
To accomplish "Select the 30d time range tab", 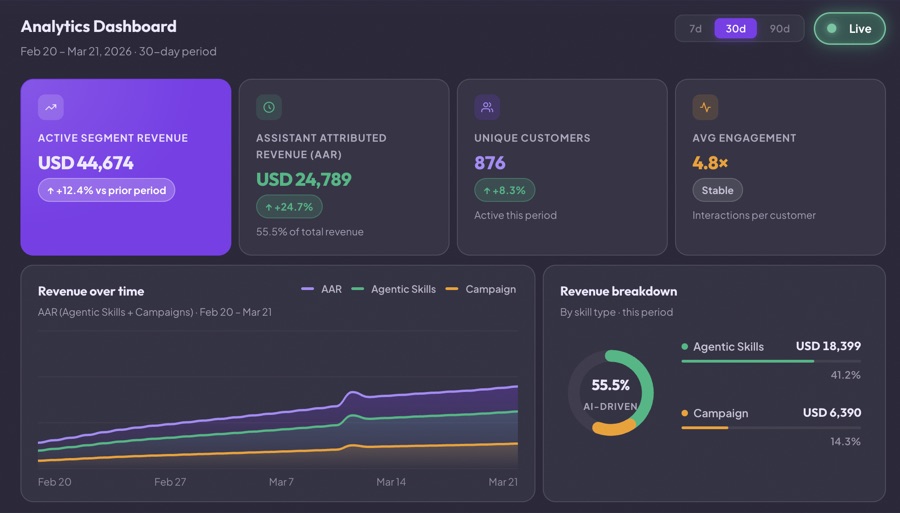I will (735, 29).
